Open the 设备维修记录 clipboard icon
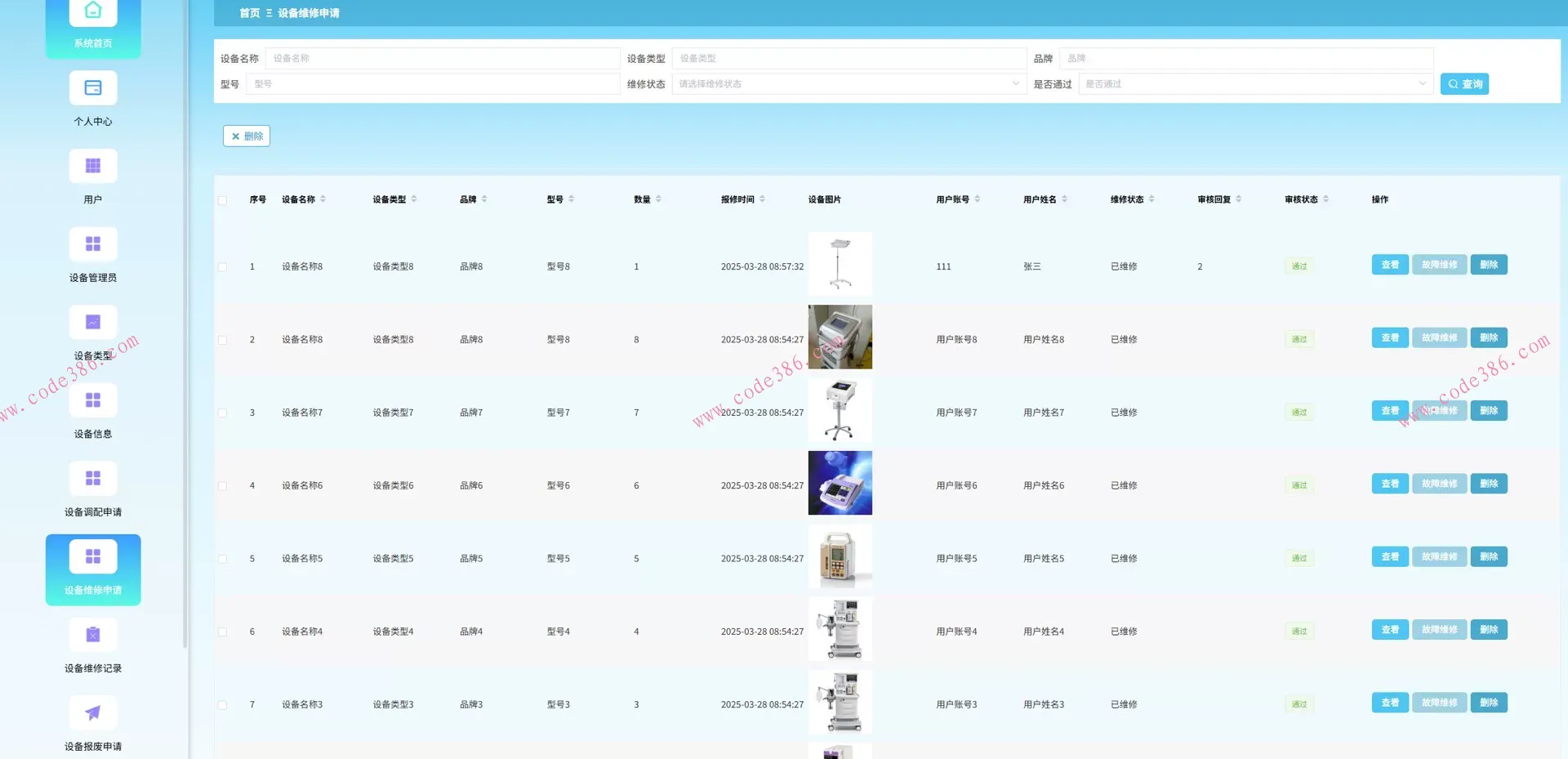This screenshot has height=759, width=1568. click(x=93, y=635)
